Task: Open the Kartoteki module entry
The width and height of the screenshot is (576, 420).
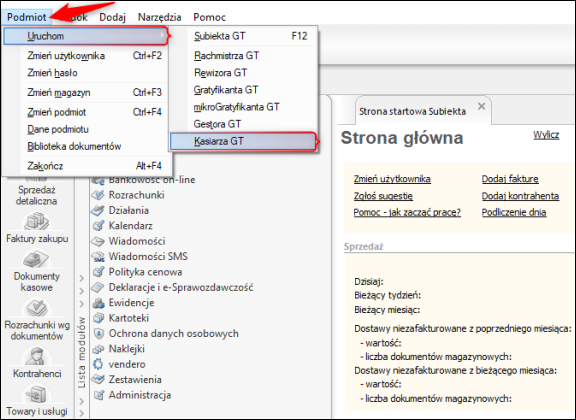Action: [x=129, y=318]
